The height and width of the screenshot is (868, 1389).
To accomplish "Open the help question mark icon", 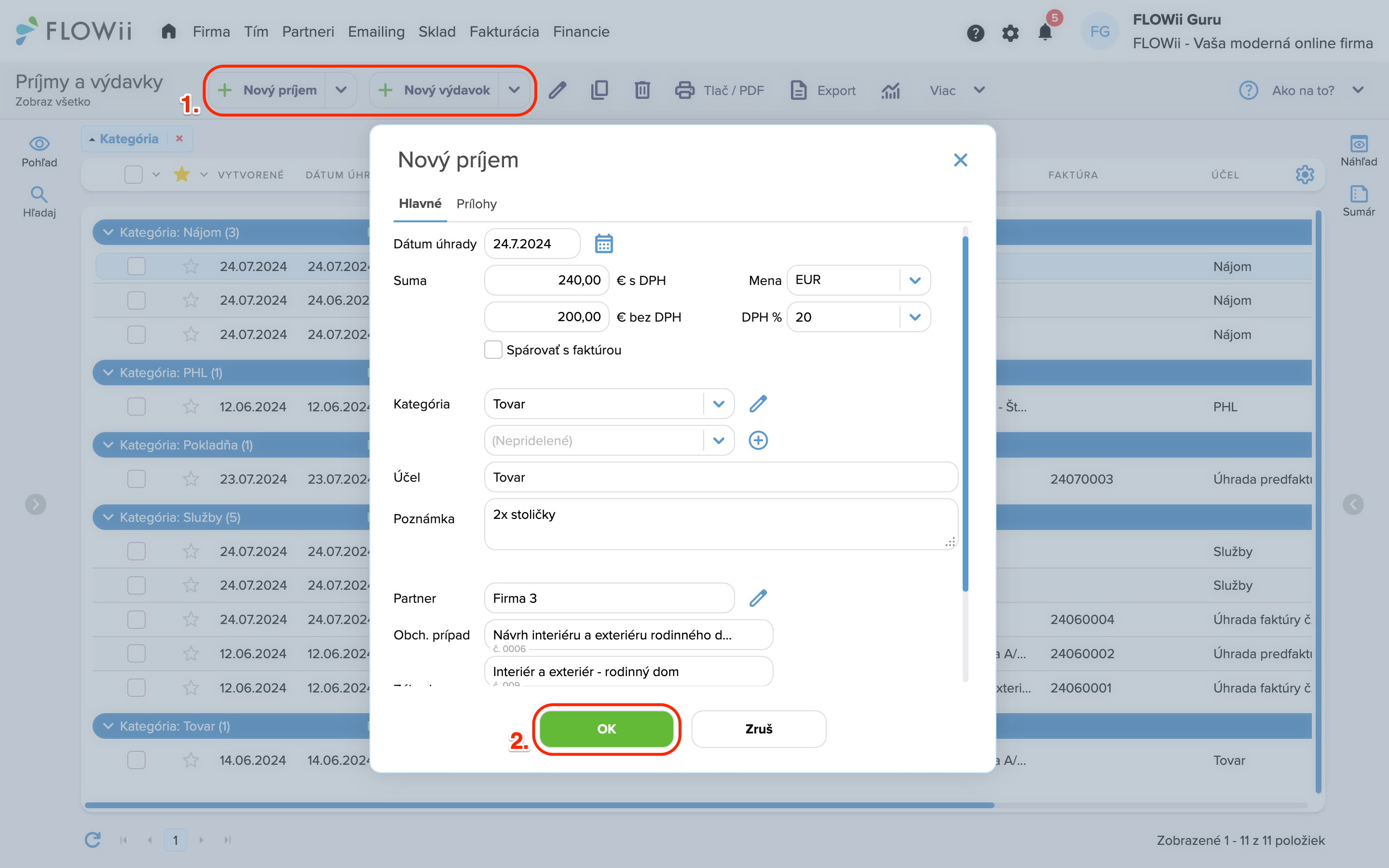I will [x=975, y=33].
